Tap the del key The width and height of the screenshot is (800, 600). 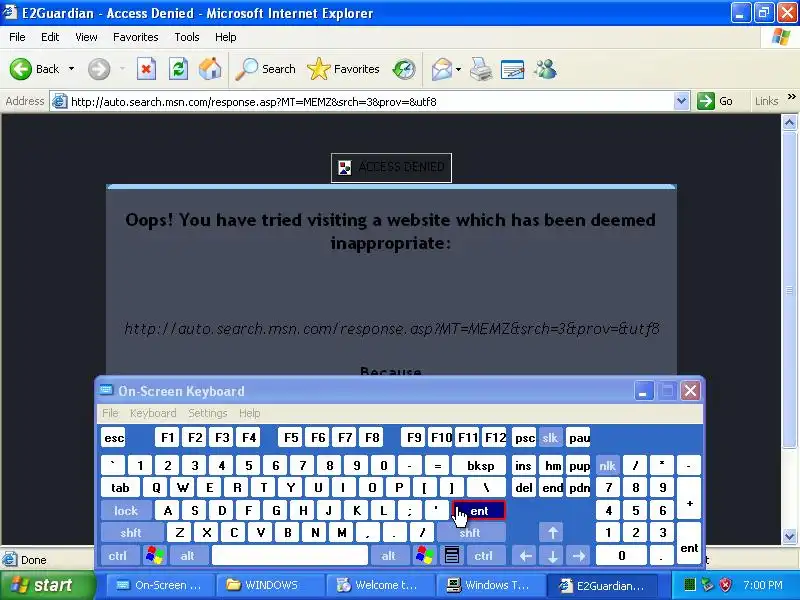pyautogui.click(x=524, y=488)
